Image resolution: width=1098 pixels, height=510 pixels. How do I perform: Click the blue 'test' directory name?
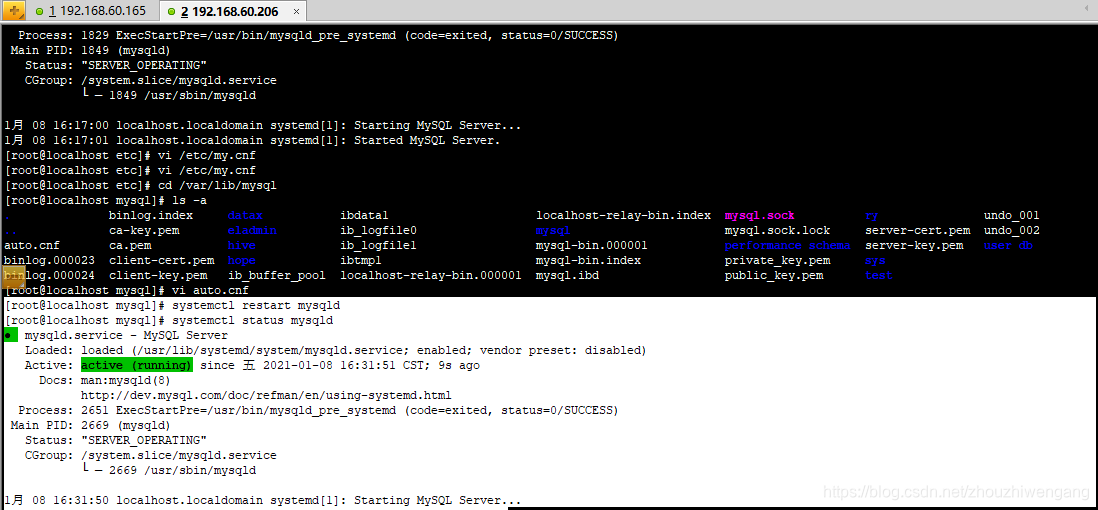pos(879,275)
